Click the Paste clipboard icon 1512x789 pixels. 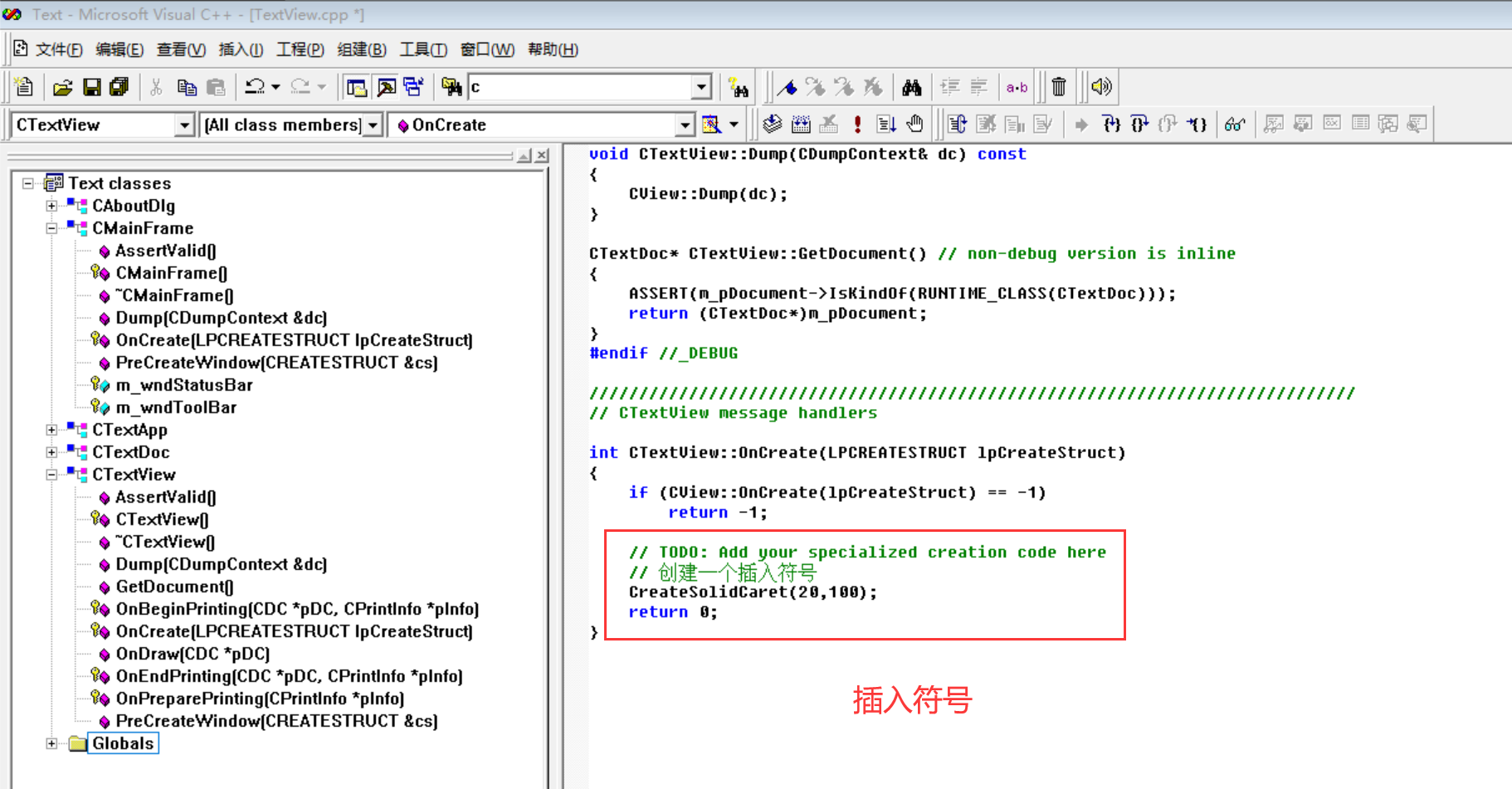coord(216,87)
